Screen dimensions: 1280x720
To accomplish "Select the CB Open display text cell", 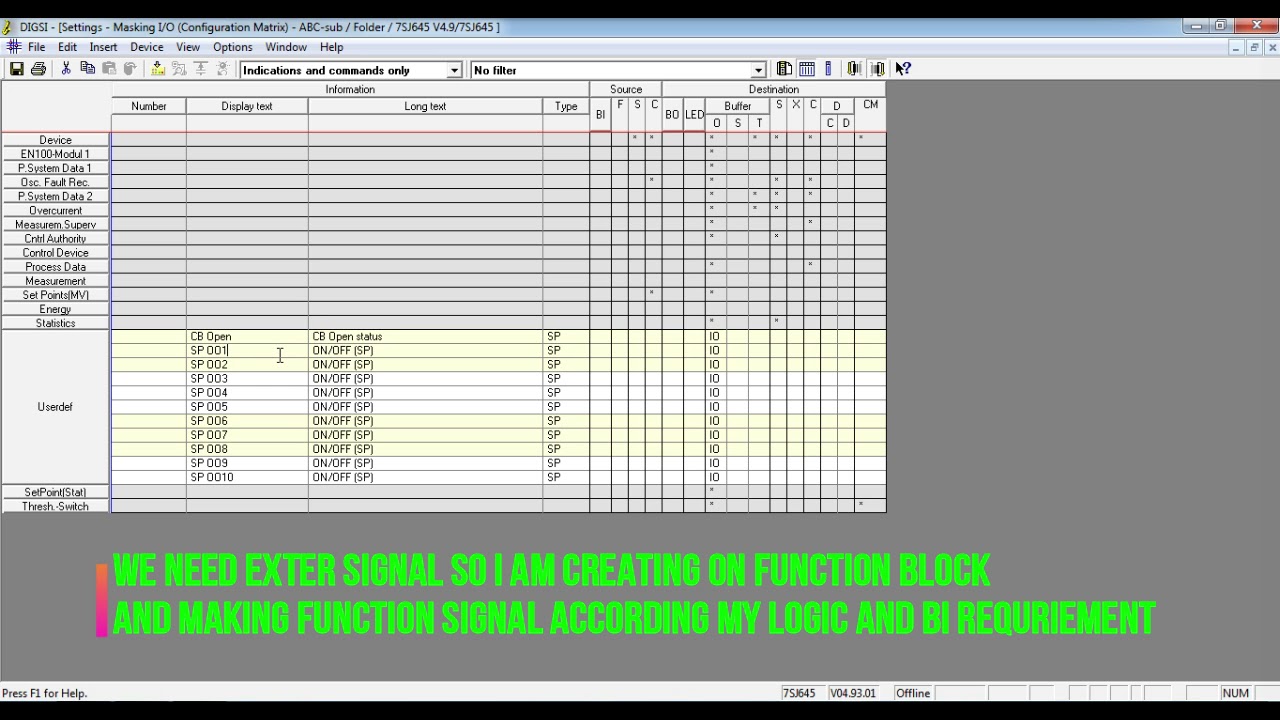I will [x=247, y=337].
